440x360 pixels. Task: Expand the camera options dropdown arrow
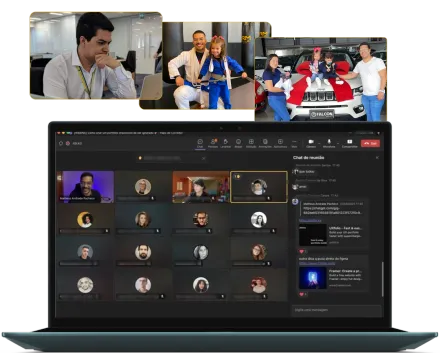click(319, 143)
